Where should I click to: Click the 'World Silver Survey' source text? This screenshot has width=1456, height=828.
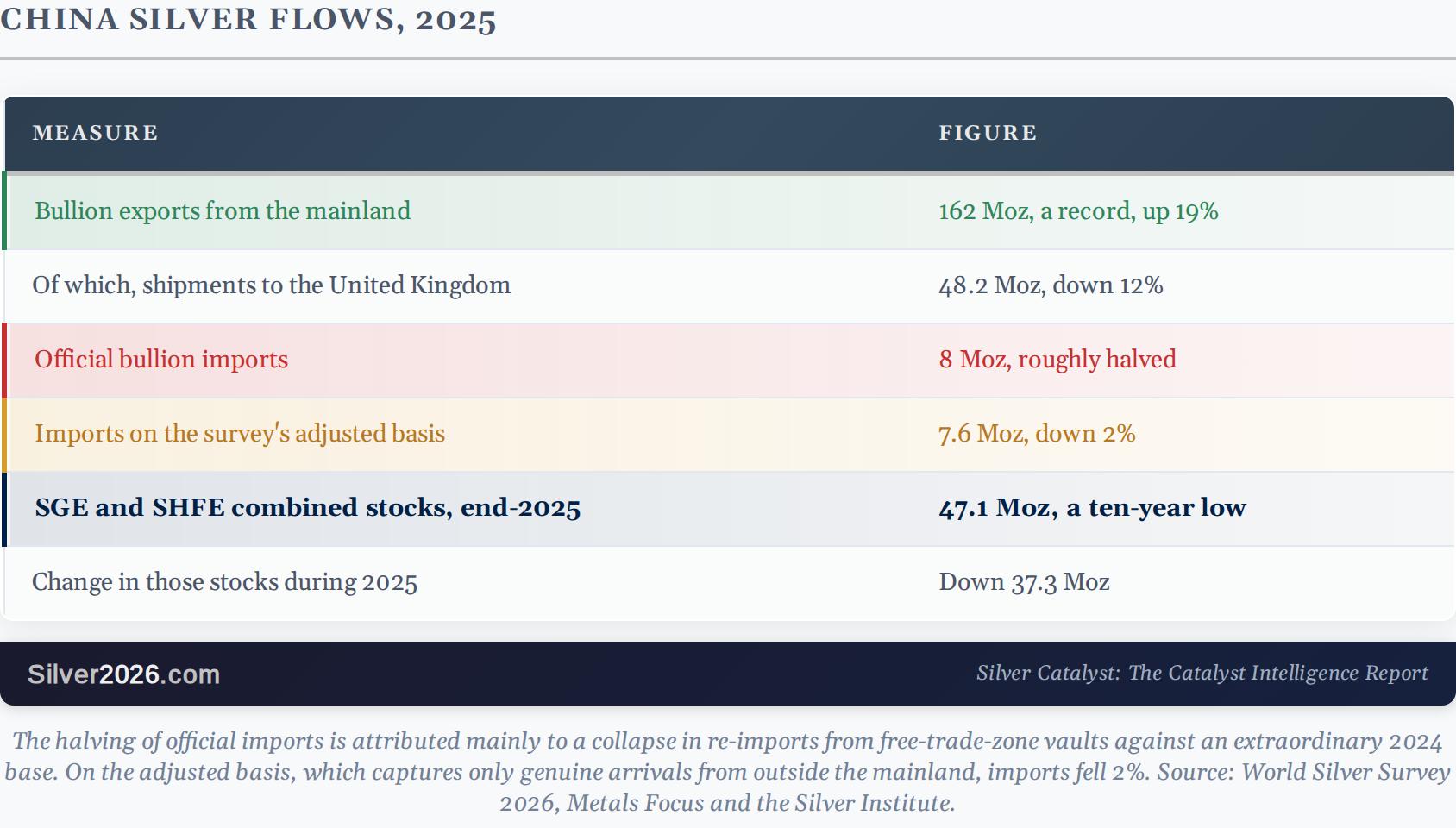[1346, 772]
